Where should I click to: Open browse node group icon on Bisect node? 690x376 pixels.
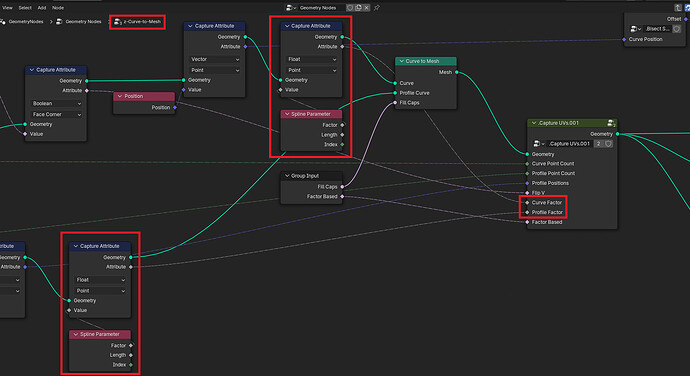(x=635, y=29)
